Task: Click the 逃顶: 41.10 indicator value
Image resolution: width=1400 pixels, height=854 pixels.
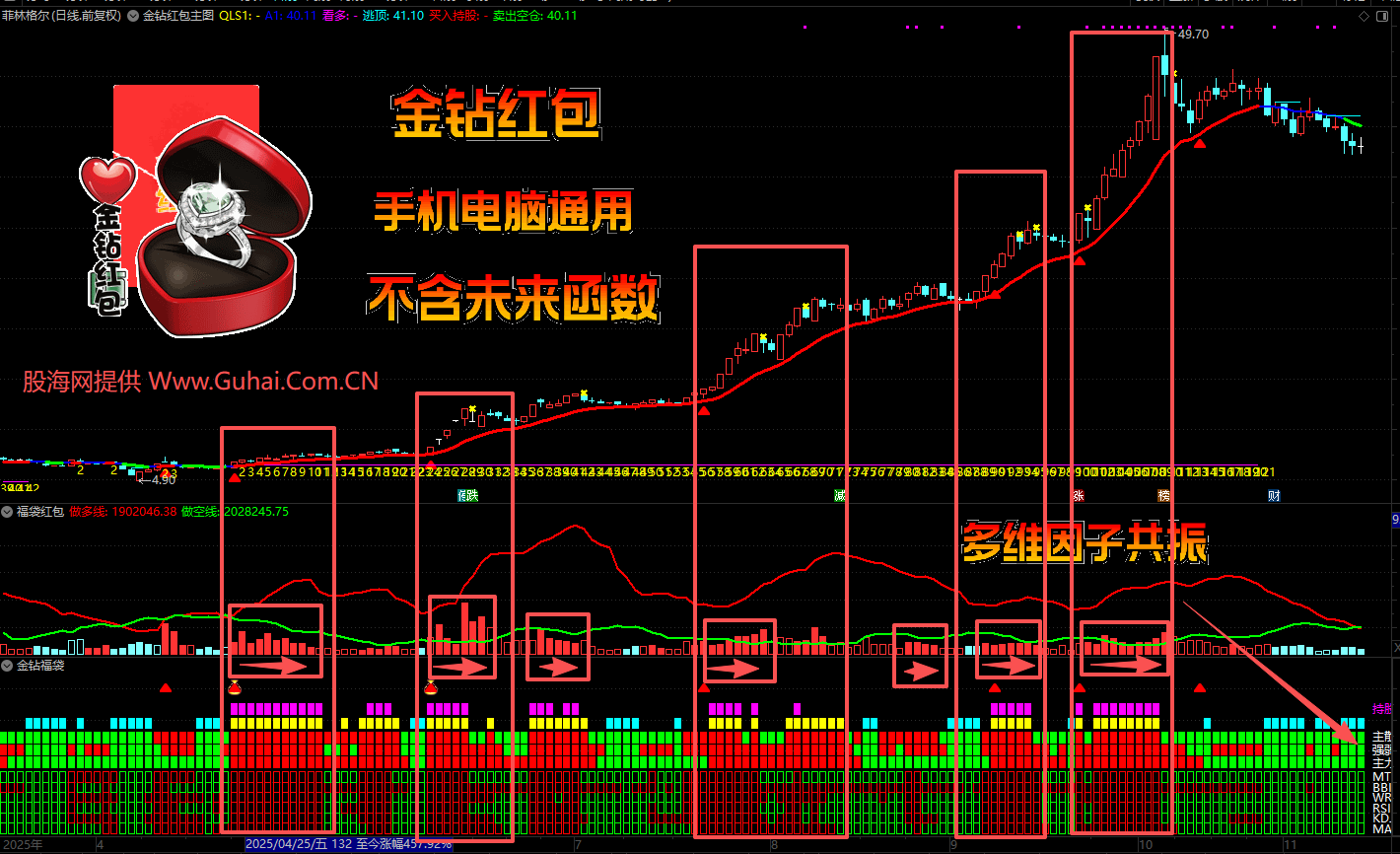Action: pos(393,16)
